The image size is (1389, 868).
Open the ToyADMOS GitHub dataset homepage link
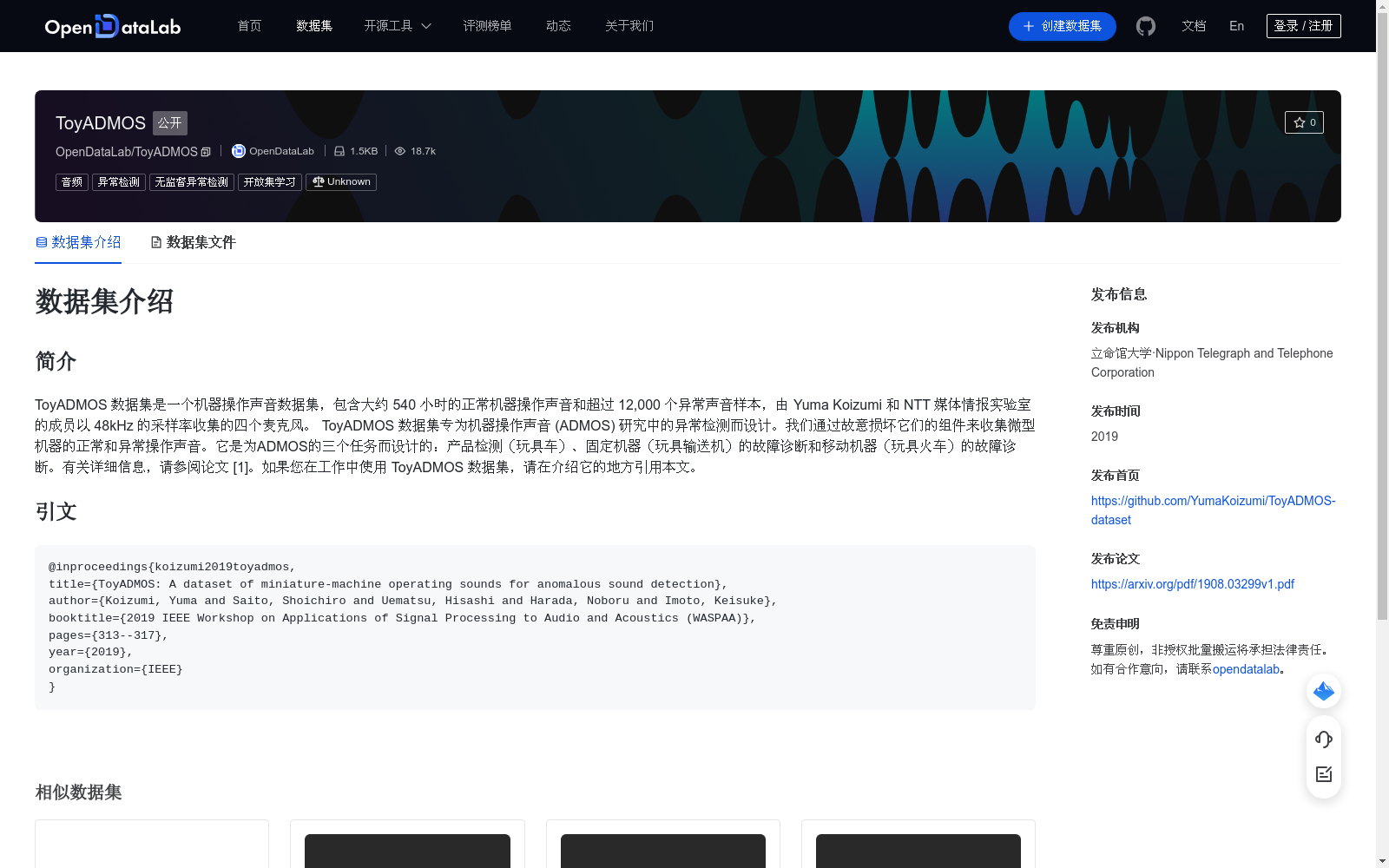tap(1213, 510)
